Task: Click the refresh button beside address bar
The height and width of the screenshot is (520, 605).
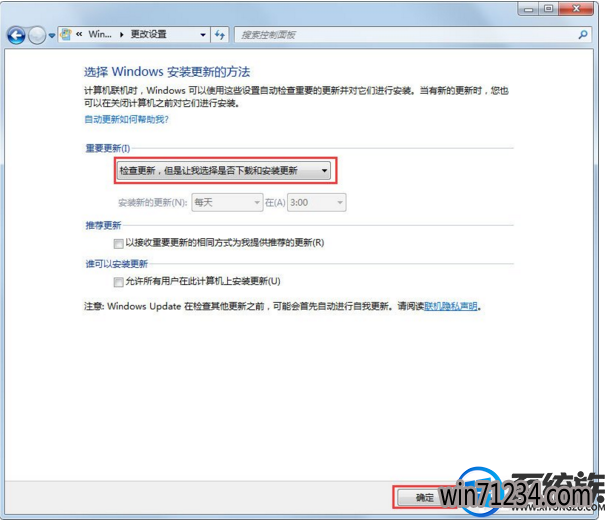Action: point(220,35)
